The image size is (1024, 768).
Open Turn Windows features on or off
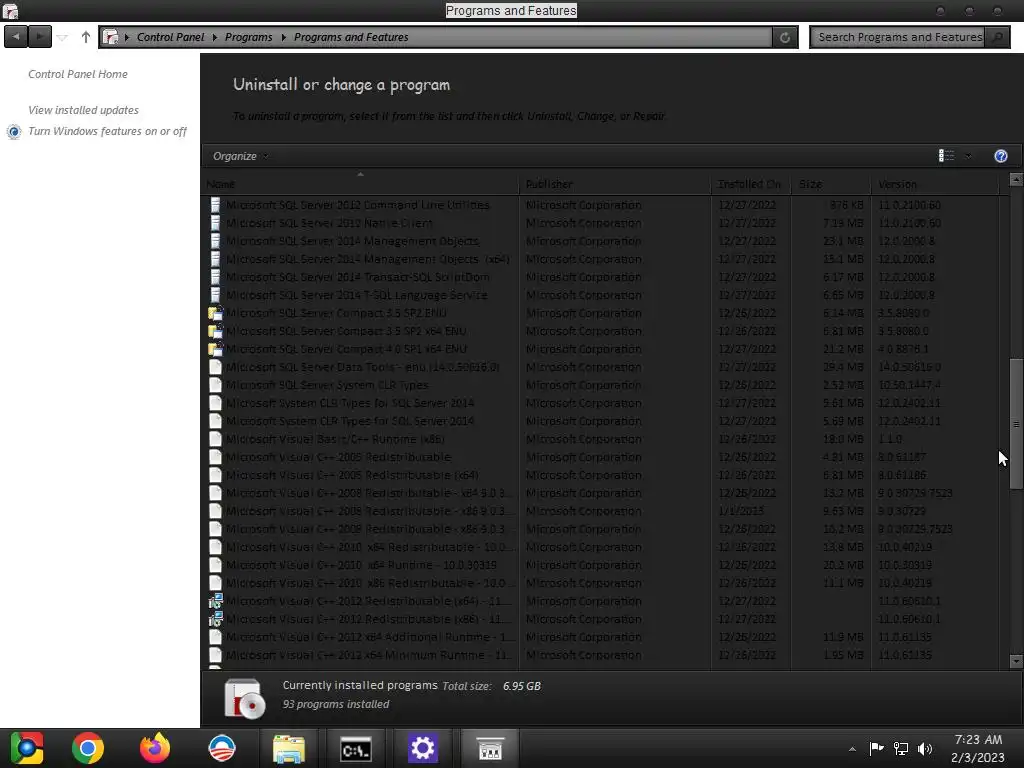(107, 131)
